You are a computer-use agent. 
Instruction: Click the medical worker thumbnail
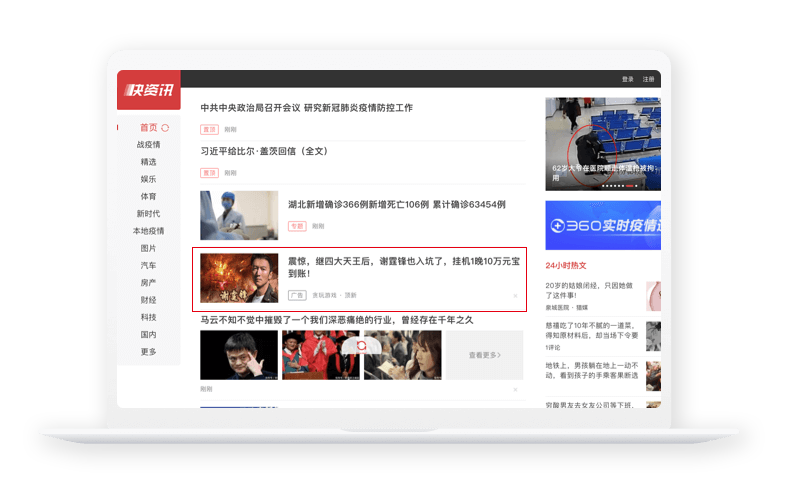pos(239,215)
